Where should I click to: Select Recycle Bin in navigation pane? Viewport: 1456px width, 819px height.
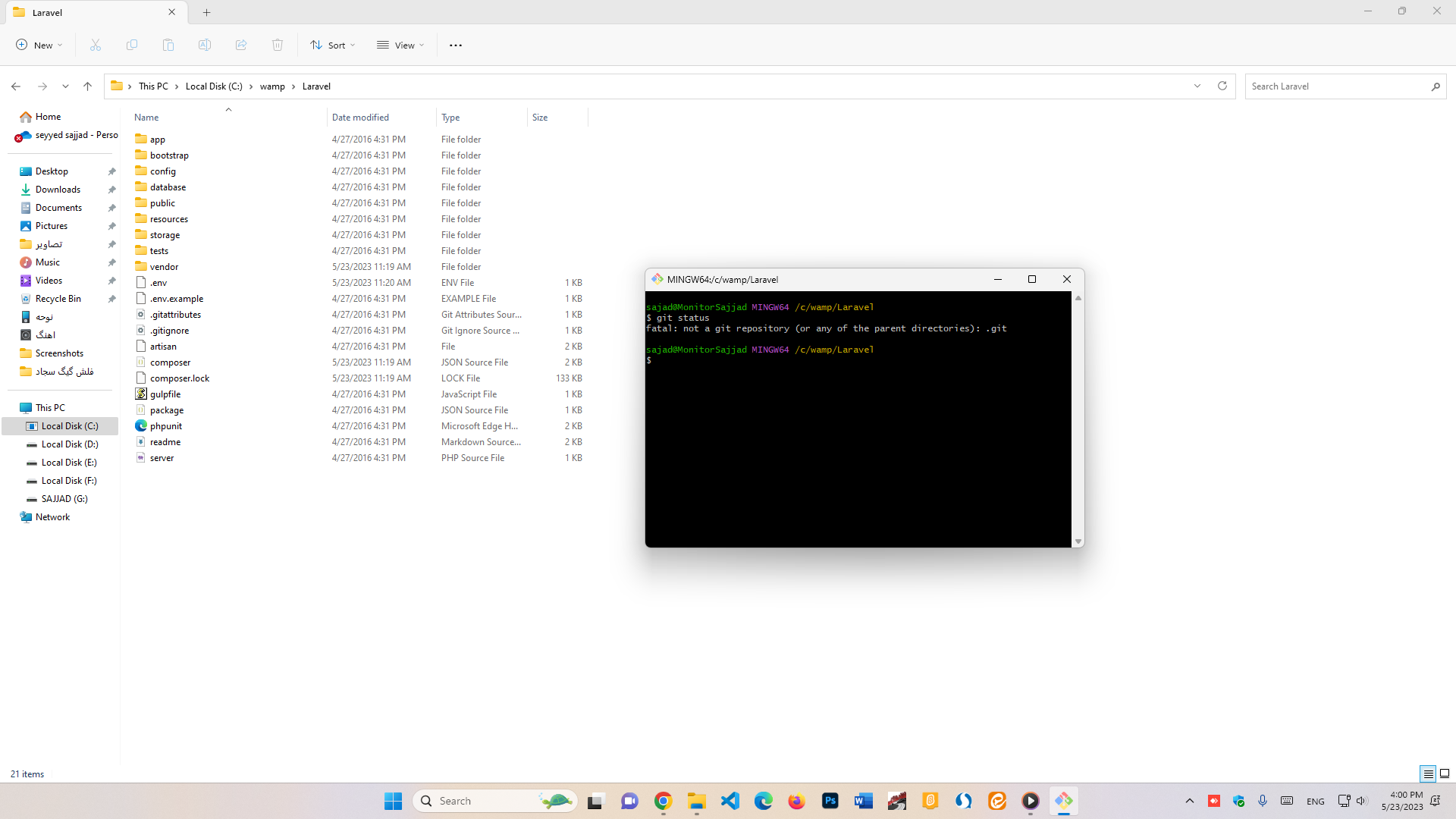click(58, 299)
